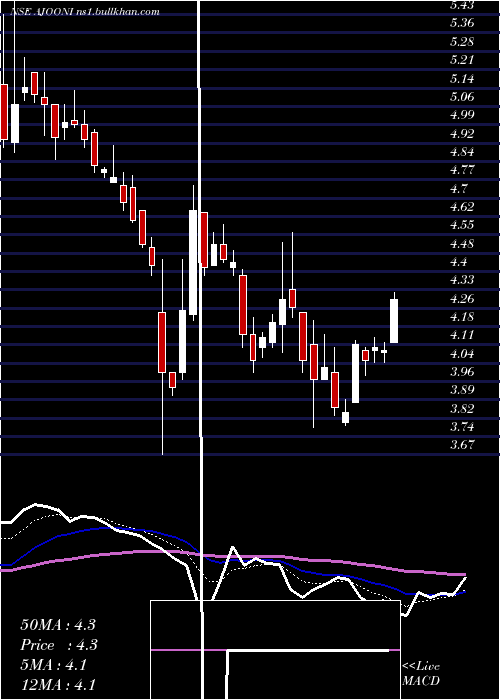The height and width of the screenshot is (700, 500).
Task: Click the <<Live MACD label
Action: [x=421, y=674]
